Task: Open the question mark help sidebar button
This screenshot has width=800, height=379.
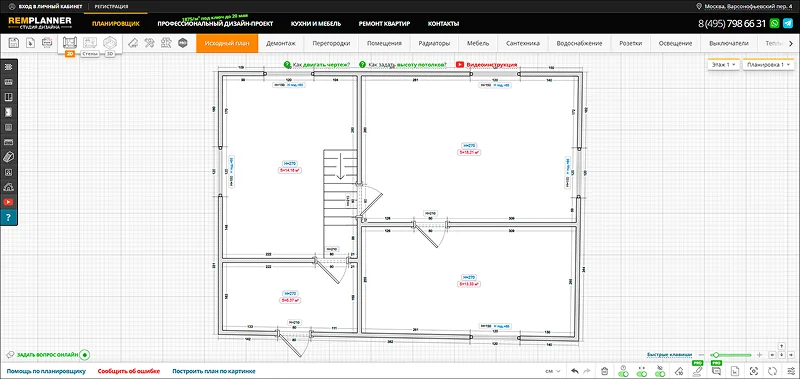Action: pos(9,217)
